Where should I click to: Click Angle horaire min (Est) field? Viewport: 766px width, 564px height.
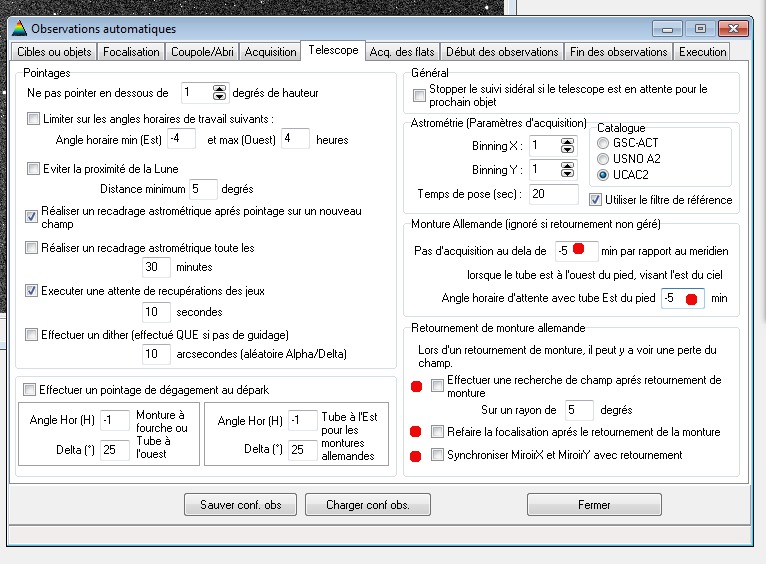click(x=181, y=139)
